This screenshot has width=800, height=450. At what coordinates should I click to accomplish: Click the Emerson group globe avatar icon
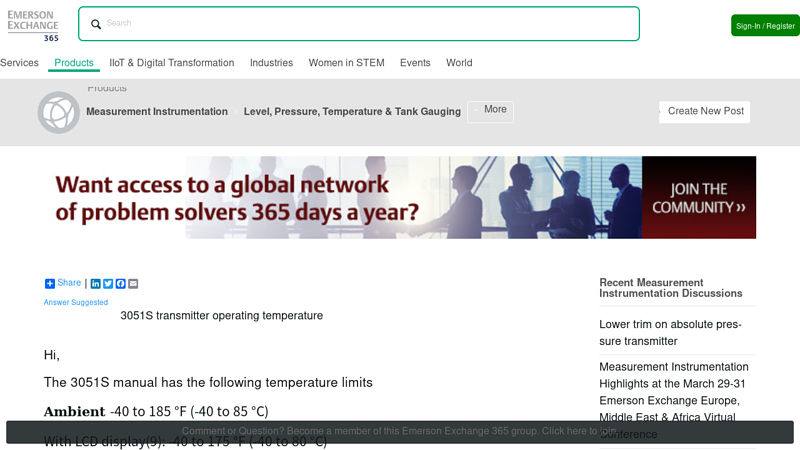59,112
